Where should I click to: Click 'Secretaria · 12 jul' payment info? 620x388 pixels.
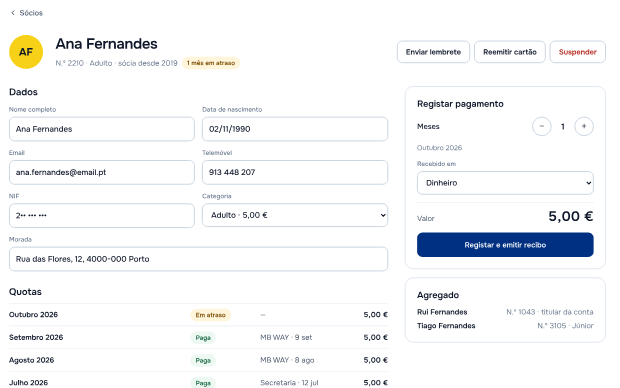289,382
